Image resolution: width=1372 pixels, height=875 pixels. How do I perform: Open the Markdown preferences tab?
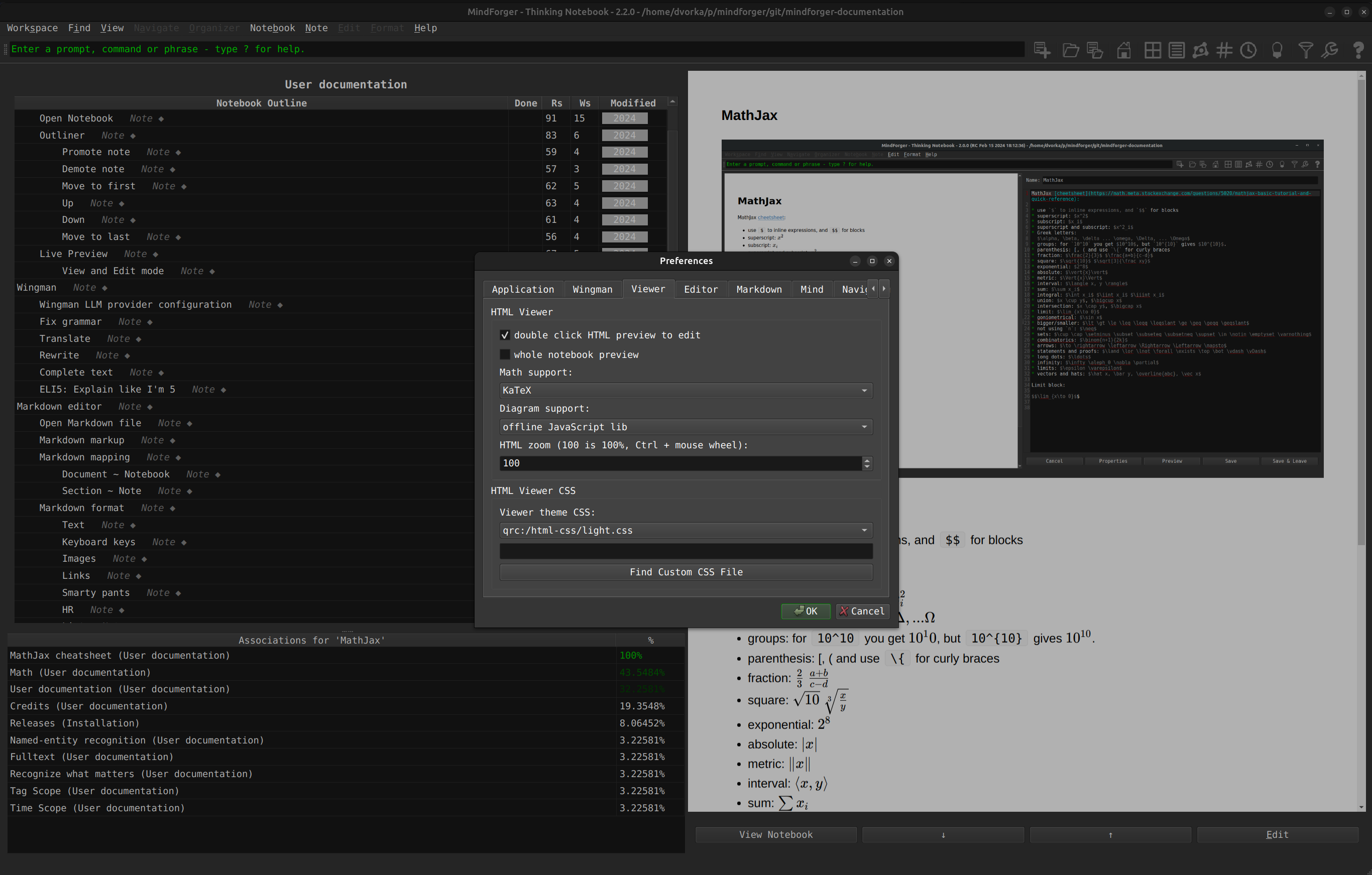(x=759, y=289)
